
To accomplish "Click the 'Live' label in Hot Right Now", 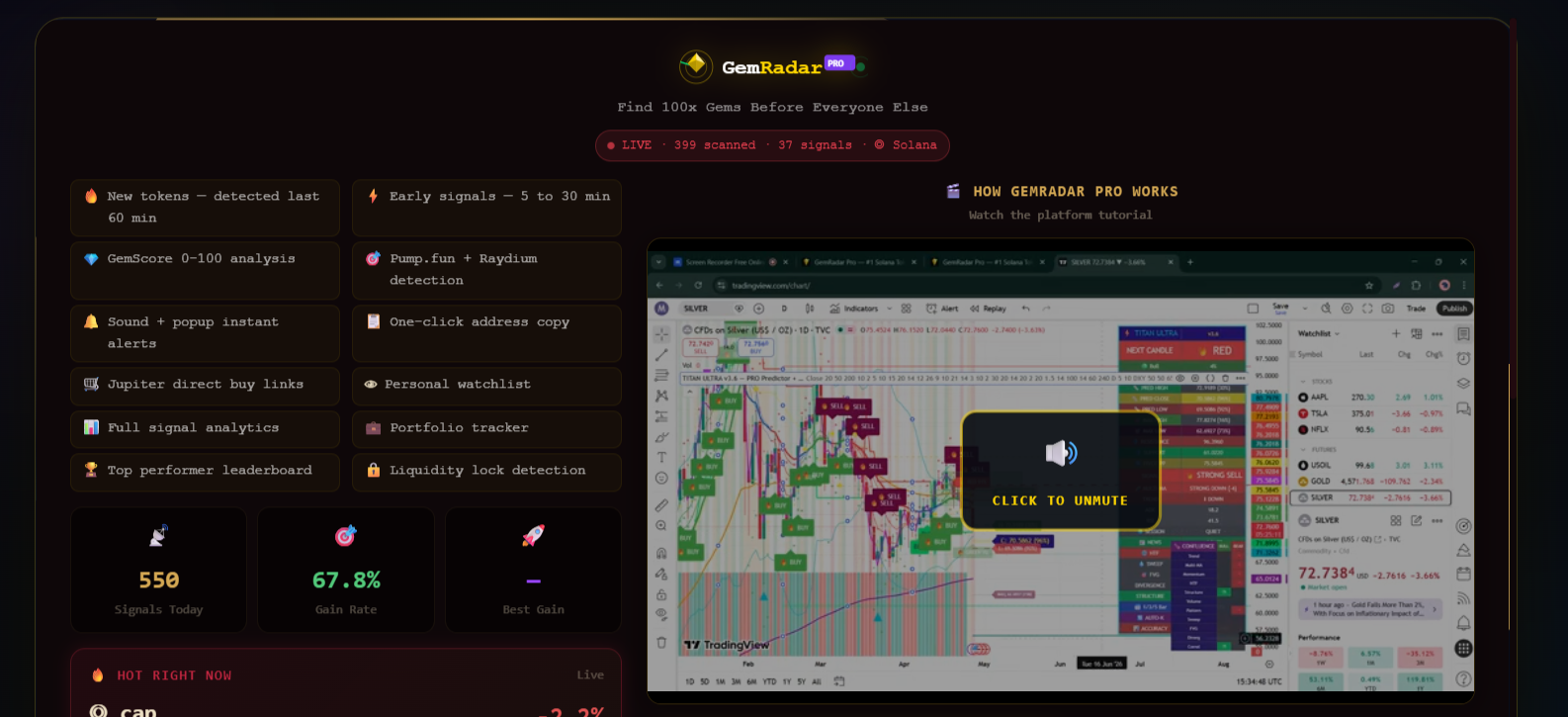I will 590,675.
